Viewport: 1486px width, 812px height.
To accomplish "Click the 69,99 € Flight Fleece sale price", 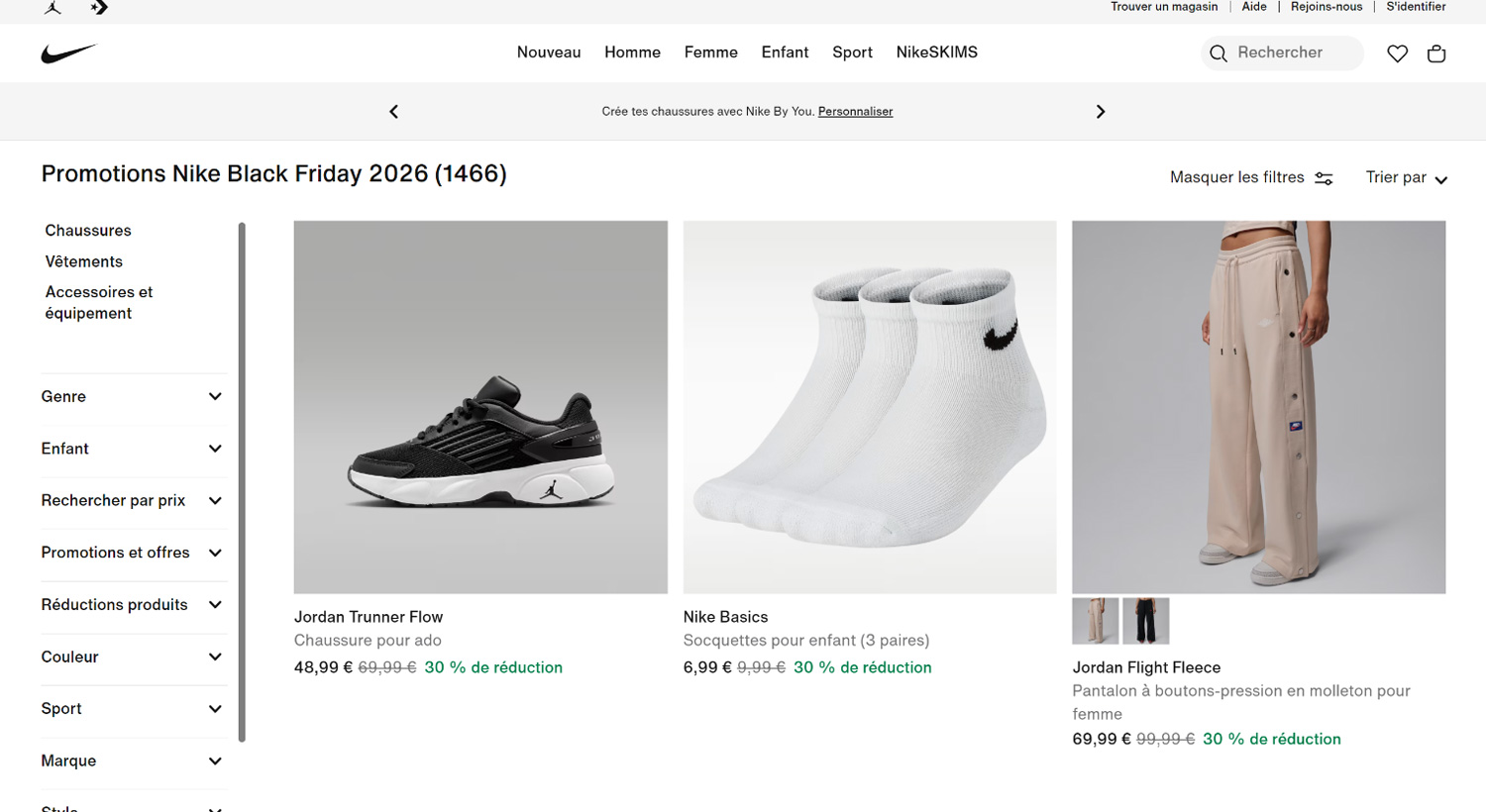I will (x=1102, y=739).
